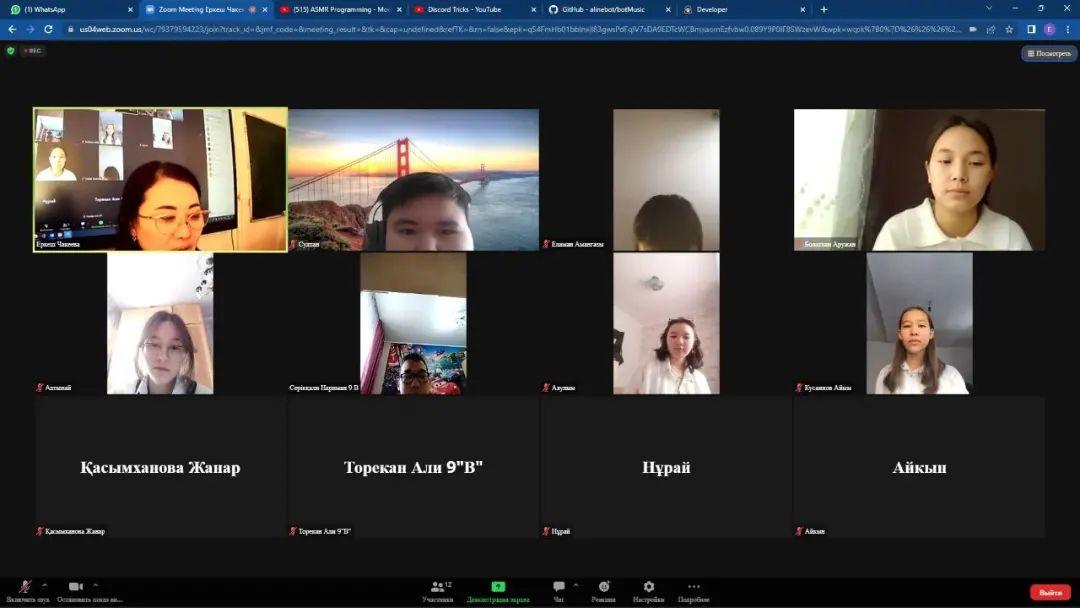This screenshot has height=608, width=1080.
Task: Expand video options arrow next to camera
Action: pyautogui.click(x=95, y=585)
